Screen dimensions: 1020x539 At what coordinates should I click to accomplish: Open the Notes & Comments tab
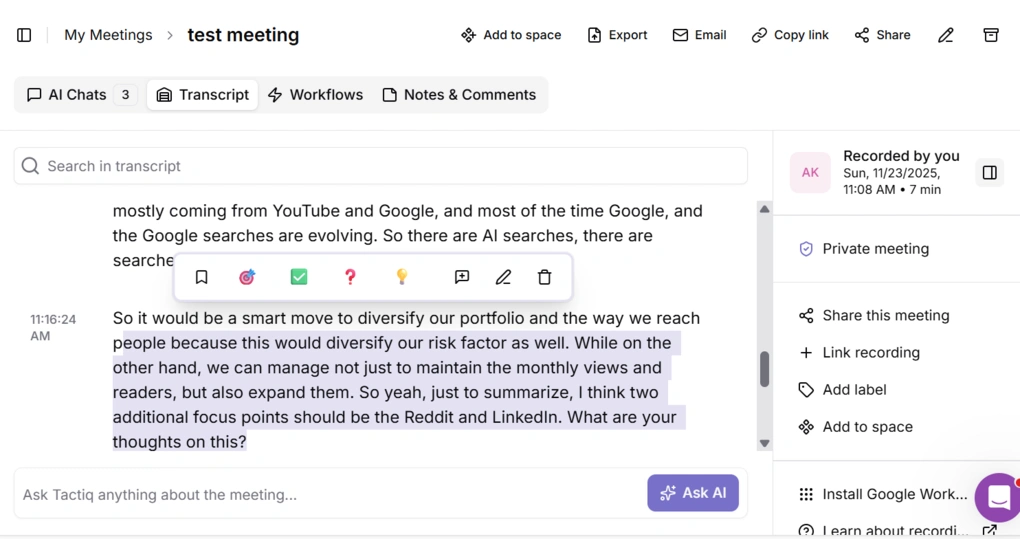(x=459, y=95)
